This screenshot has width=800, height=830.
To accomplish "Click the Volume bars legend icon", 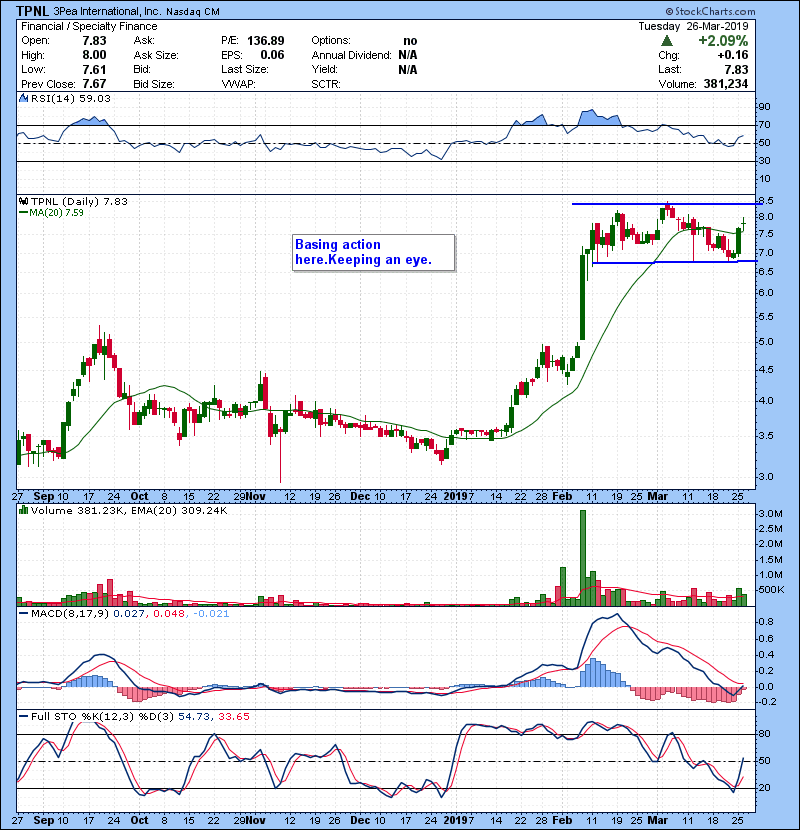I will point(23,510).
